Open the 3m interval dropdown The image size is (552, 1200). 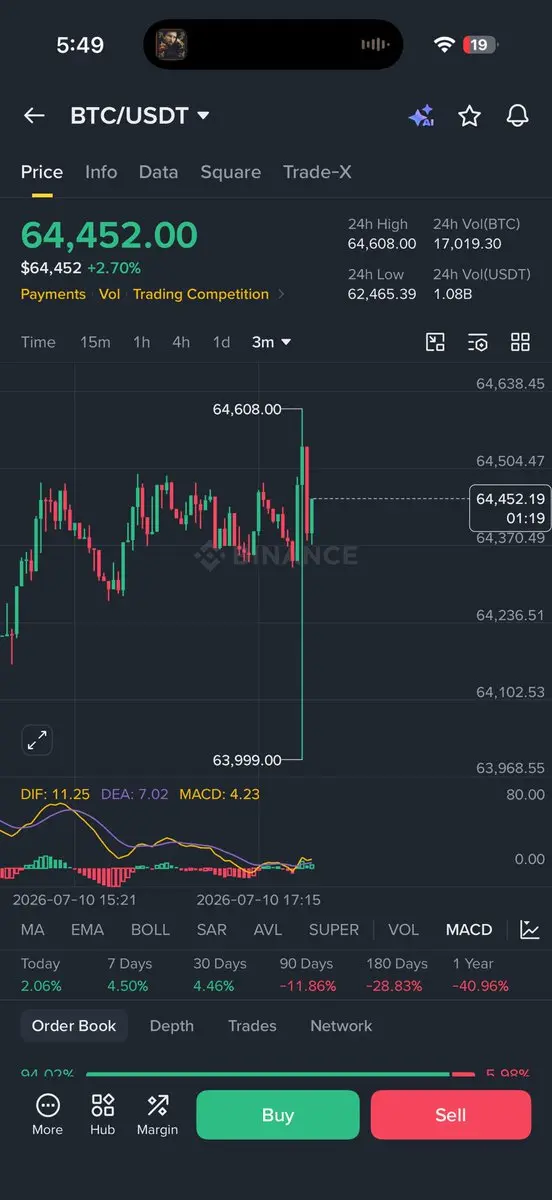(271, 342)
